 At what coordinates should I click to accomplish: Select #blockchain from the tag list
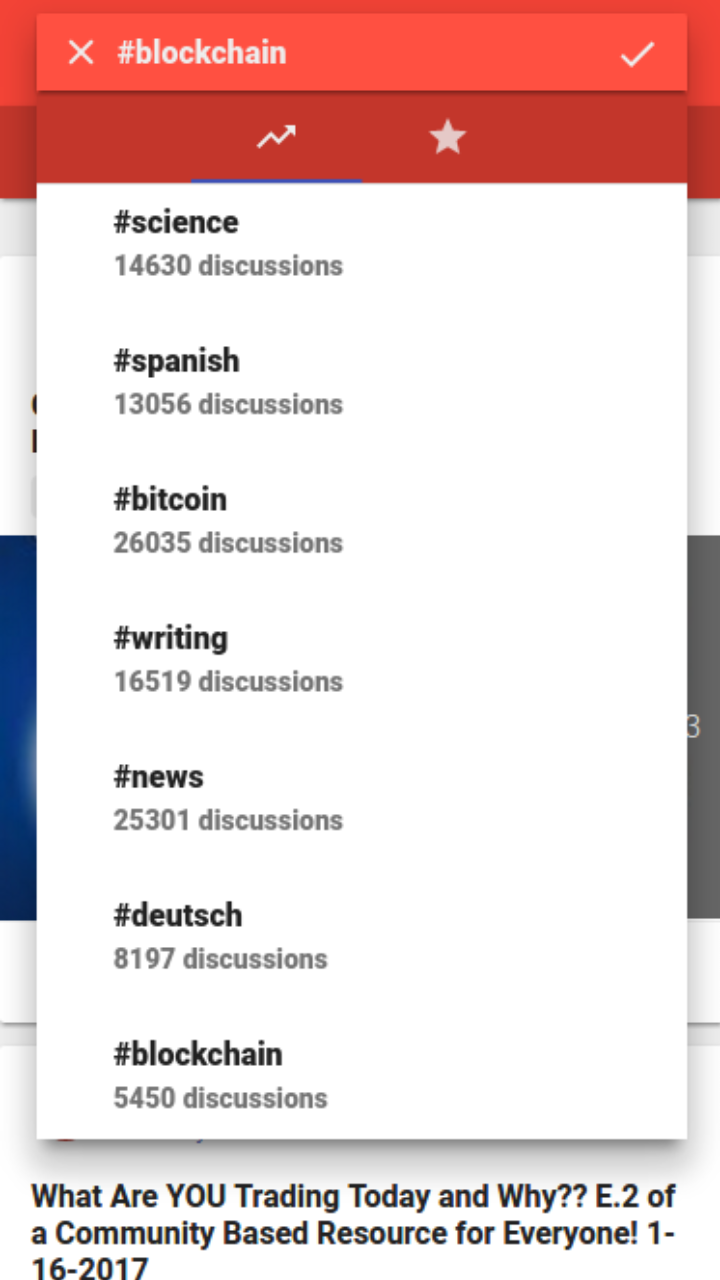(x=198, y=1054)
